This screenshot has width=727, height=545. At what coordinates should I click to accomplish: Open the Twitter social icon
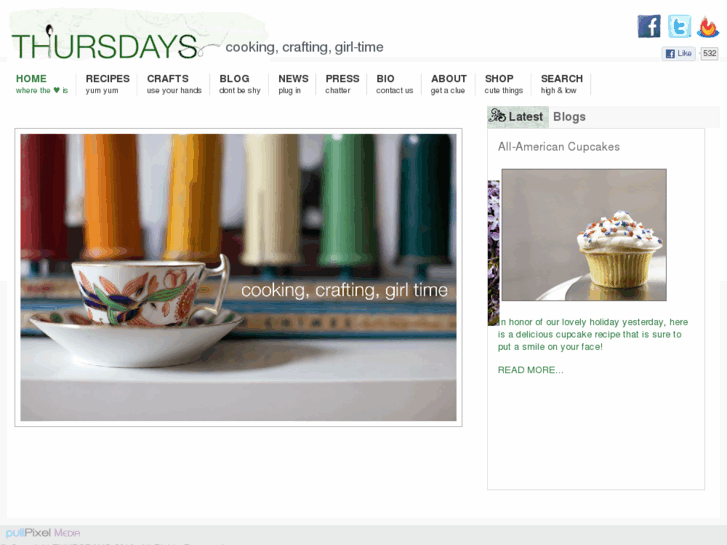coord(679,26)
